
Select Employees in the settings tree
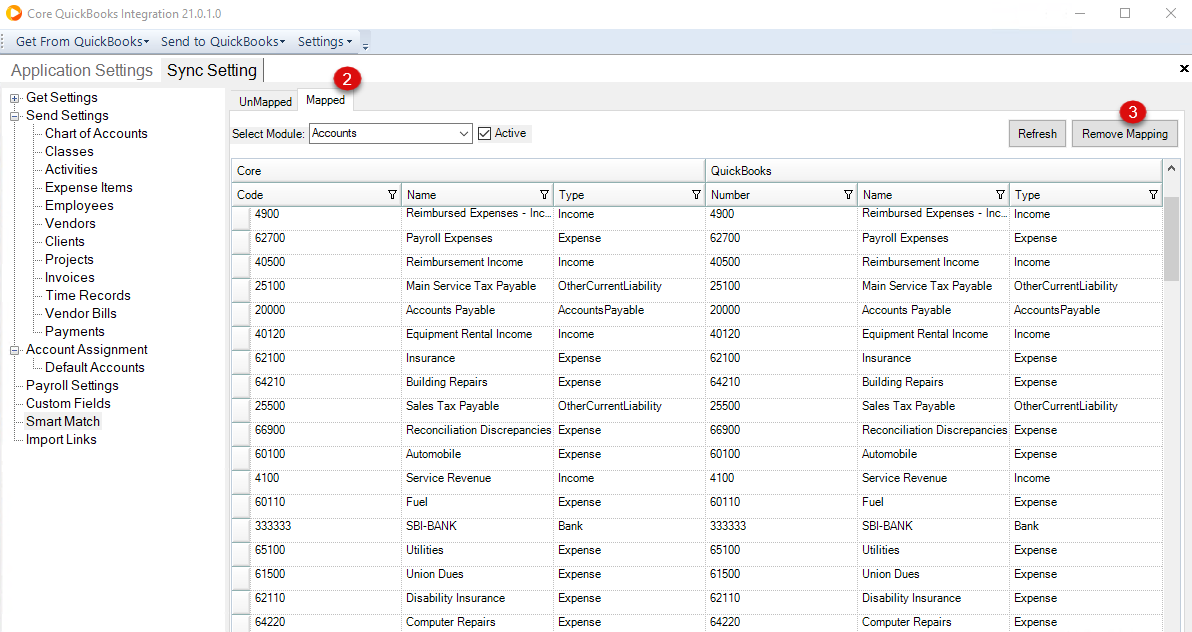click(x=79, y=205)
